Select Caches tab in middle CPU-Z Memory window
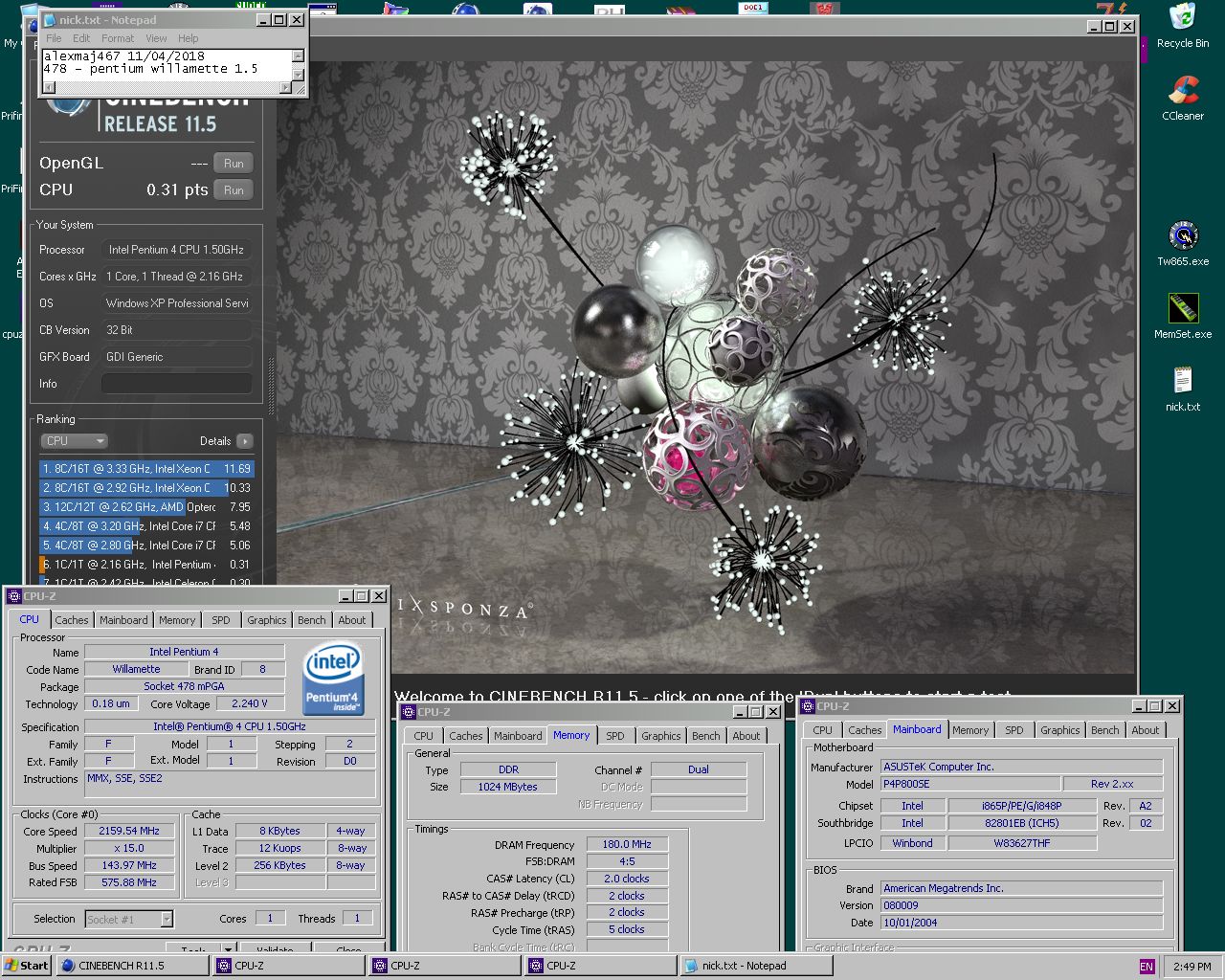Screen dimensions: 1225x980 466,736
